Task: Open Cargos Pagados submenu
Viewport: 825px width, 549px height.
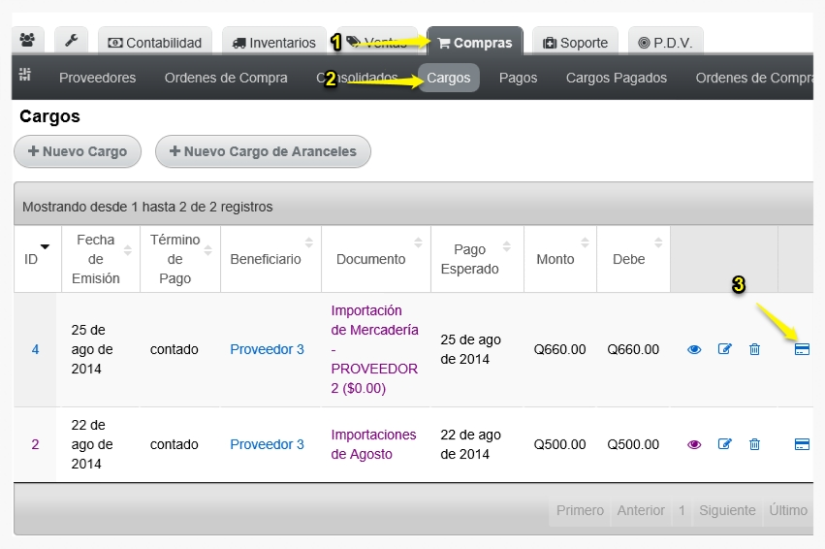Action: 616,78
